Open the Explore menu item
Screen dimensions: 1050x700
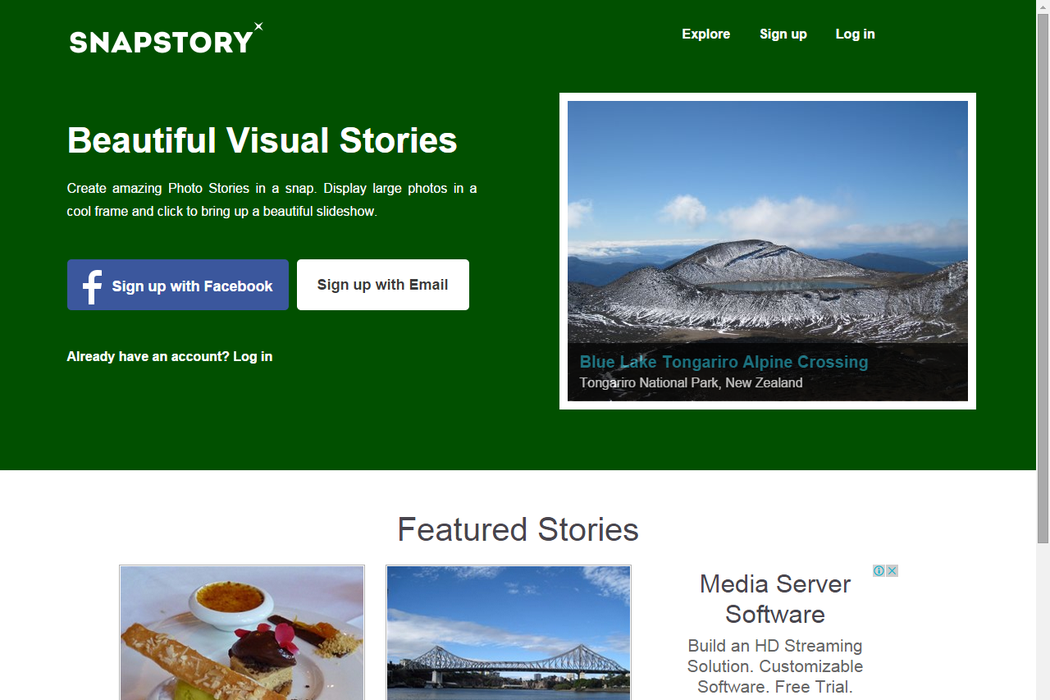coord(706,34)
